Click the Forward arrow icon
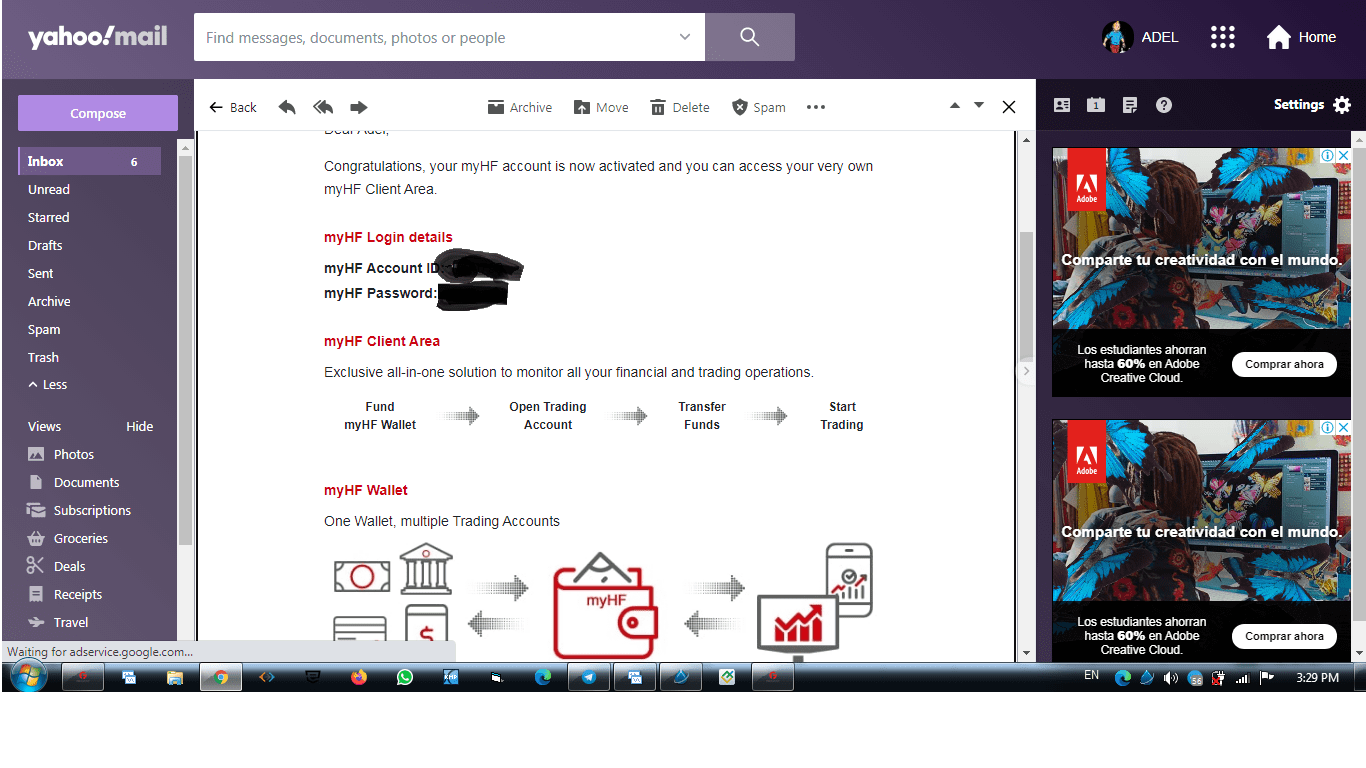 point(359,107)
